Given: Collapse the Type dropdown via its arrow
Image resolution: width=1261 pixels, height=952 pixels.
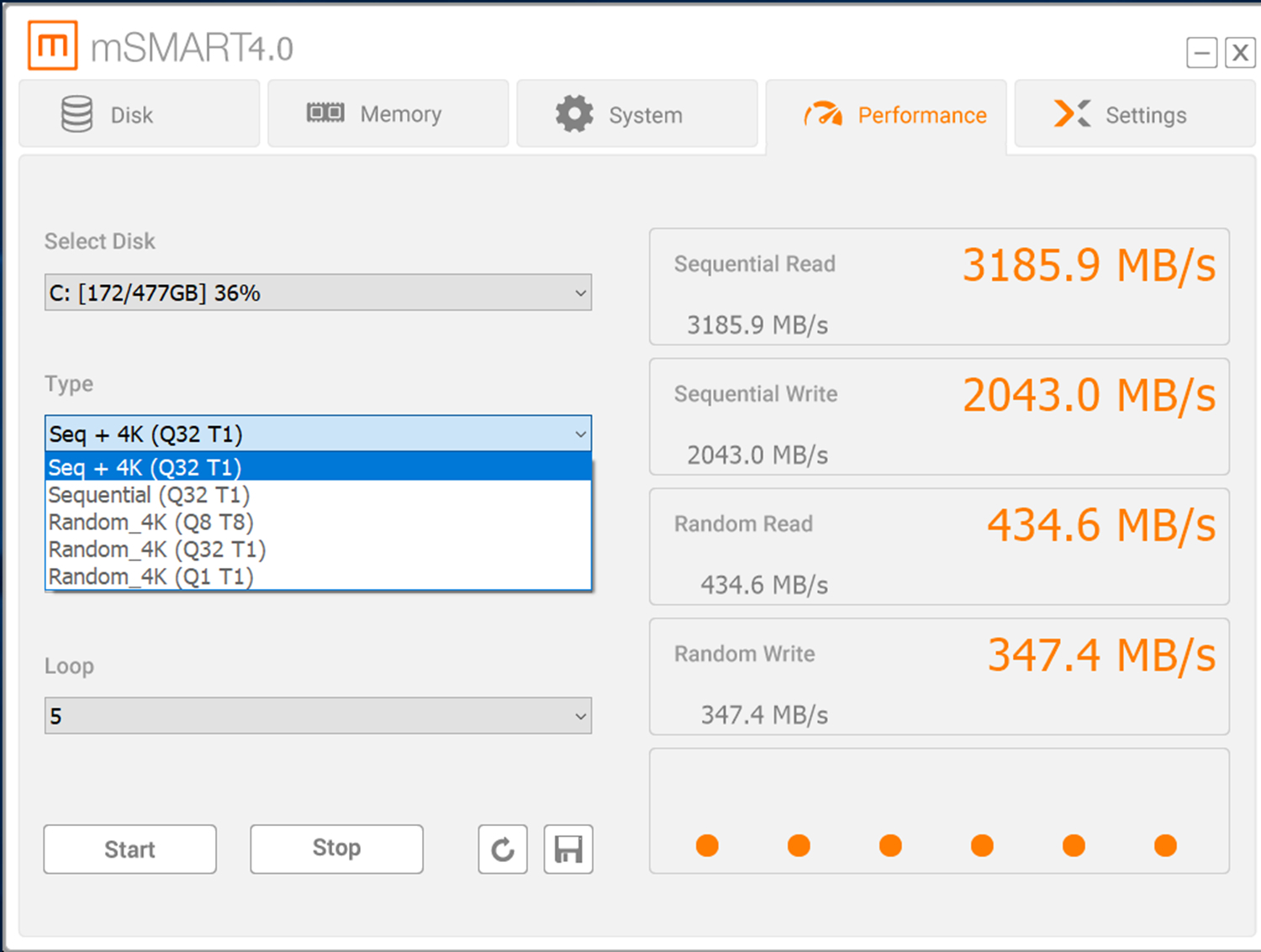Looking at the screenshot, I should [580, 434].
